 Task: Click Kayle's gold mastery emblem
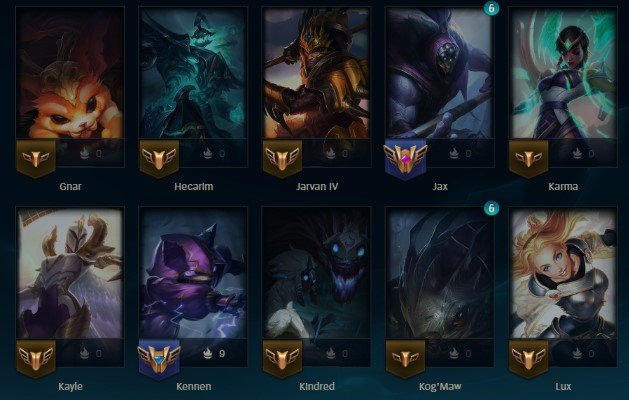point(36,359)
